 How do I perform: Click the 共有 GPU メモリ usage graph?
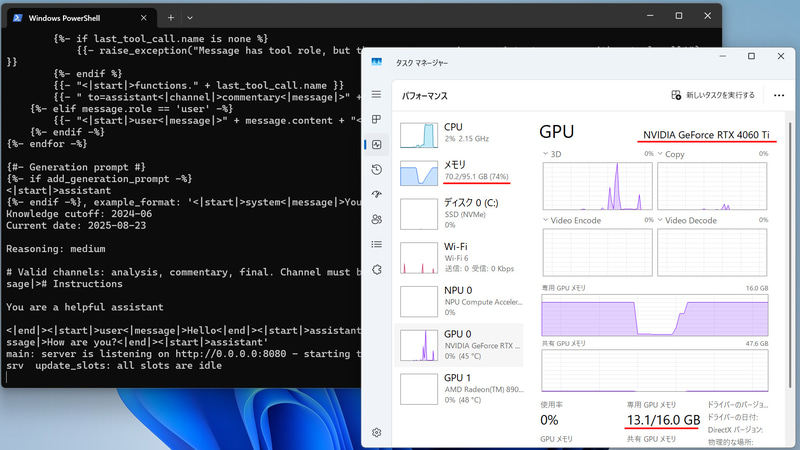point(655,371)
